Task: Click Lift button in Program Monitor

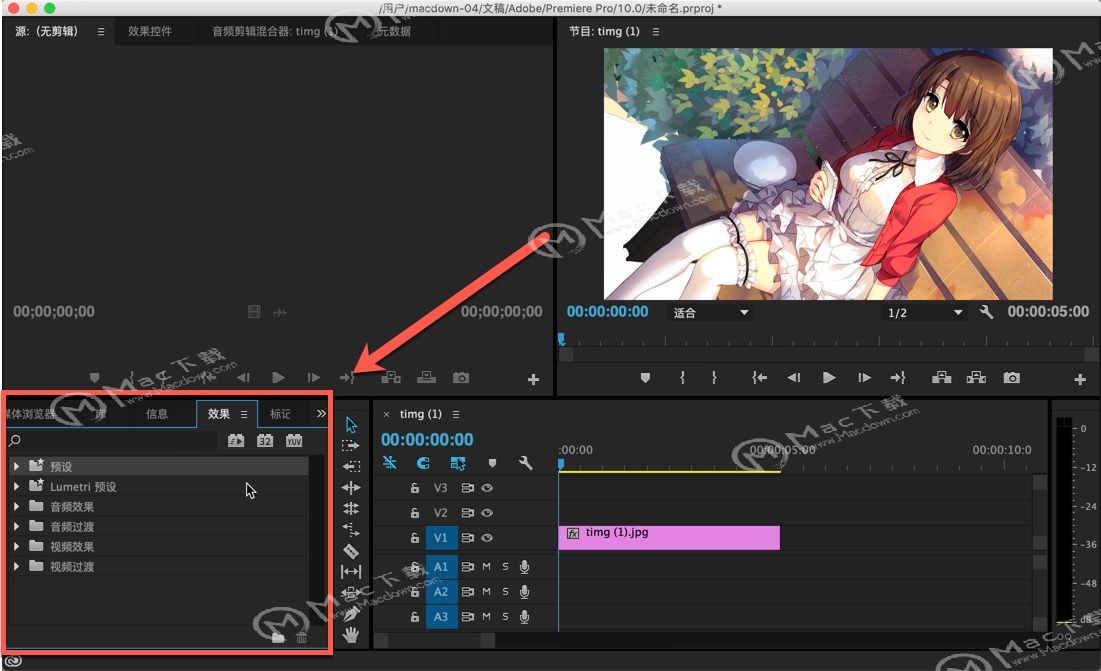Action: [x=942, y=378]
